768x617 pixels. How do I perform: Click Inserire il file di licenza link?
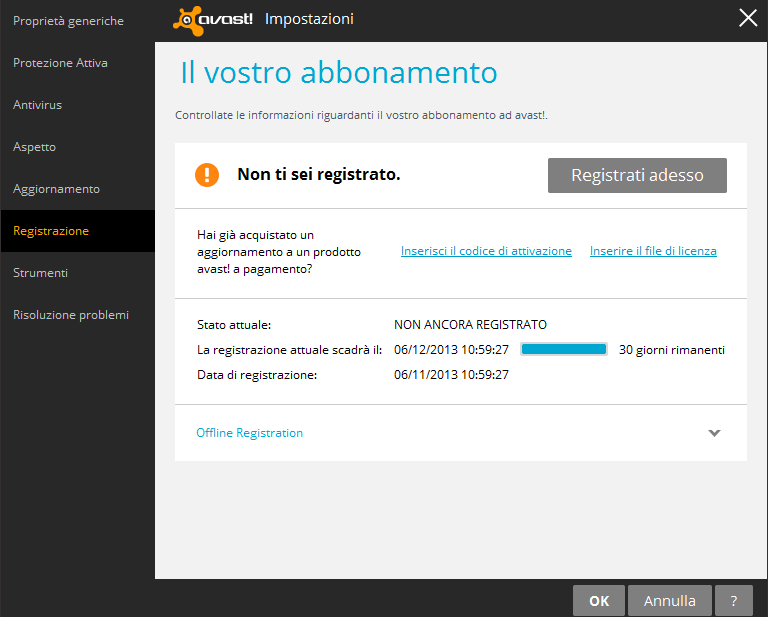click(653, 251)
